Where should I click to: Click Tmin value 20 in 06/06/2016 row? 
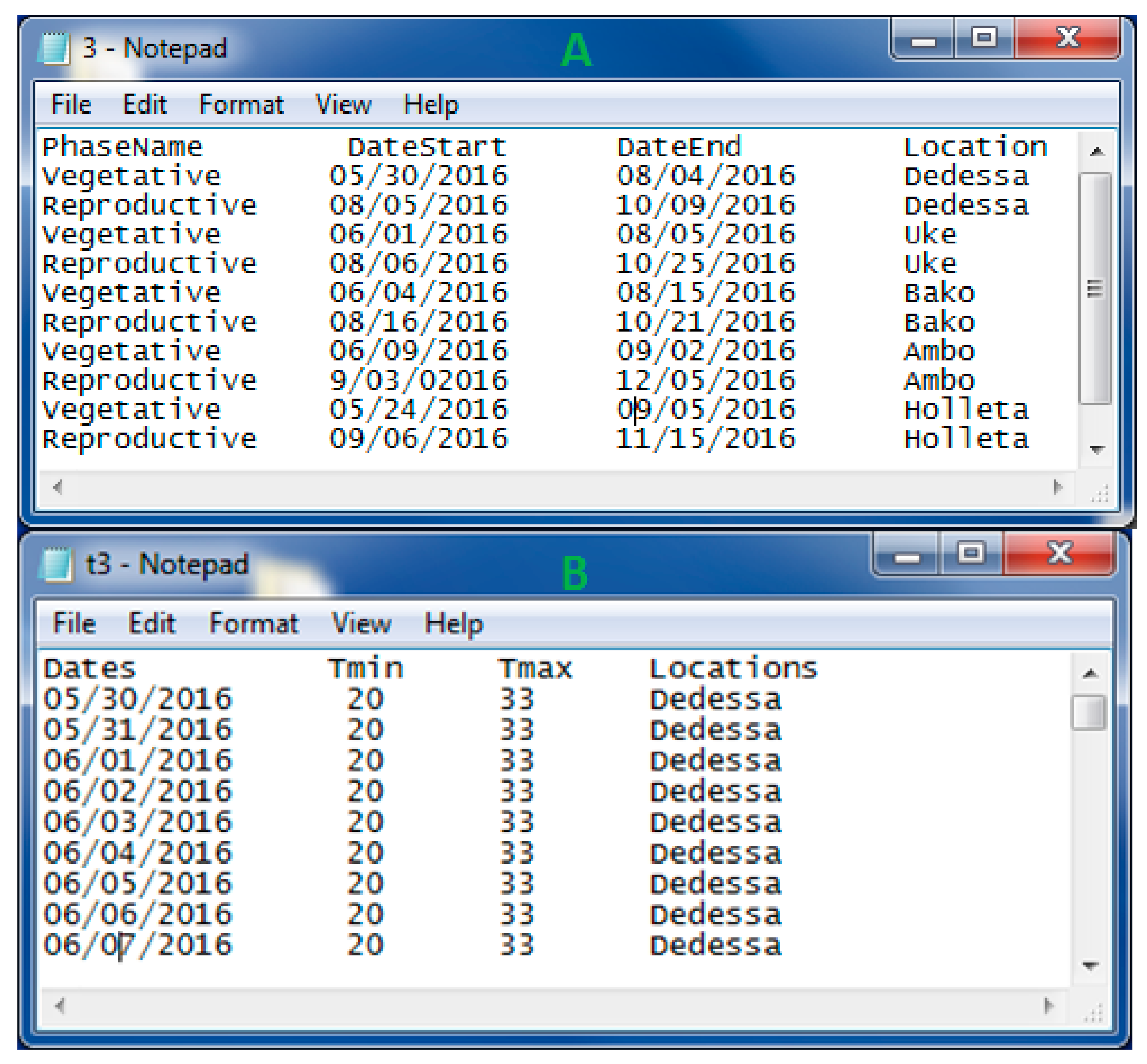click(x=365, y=915)
